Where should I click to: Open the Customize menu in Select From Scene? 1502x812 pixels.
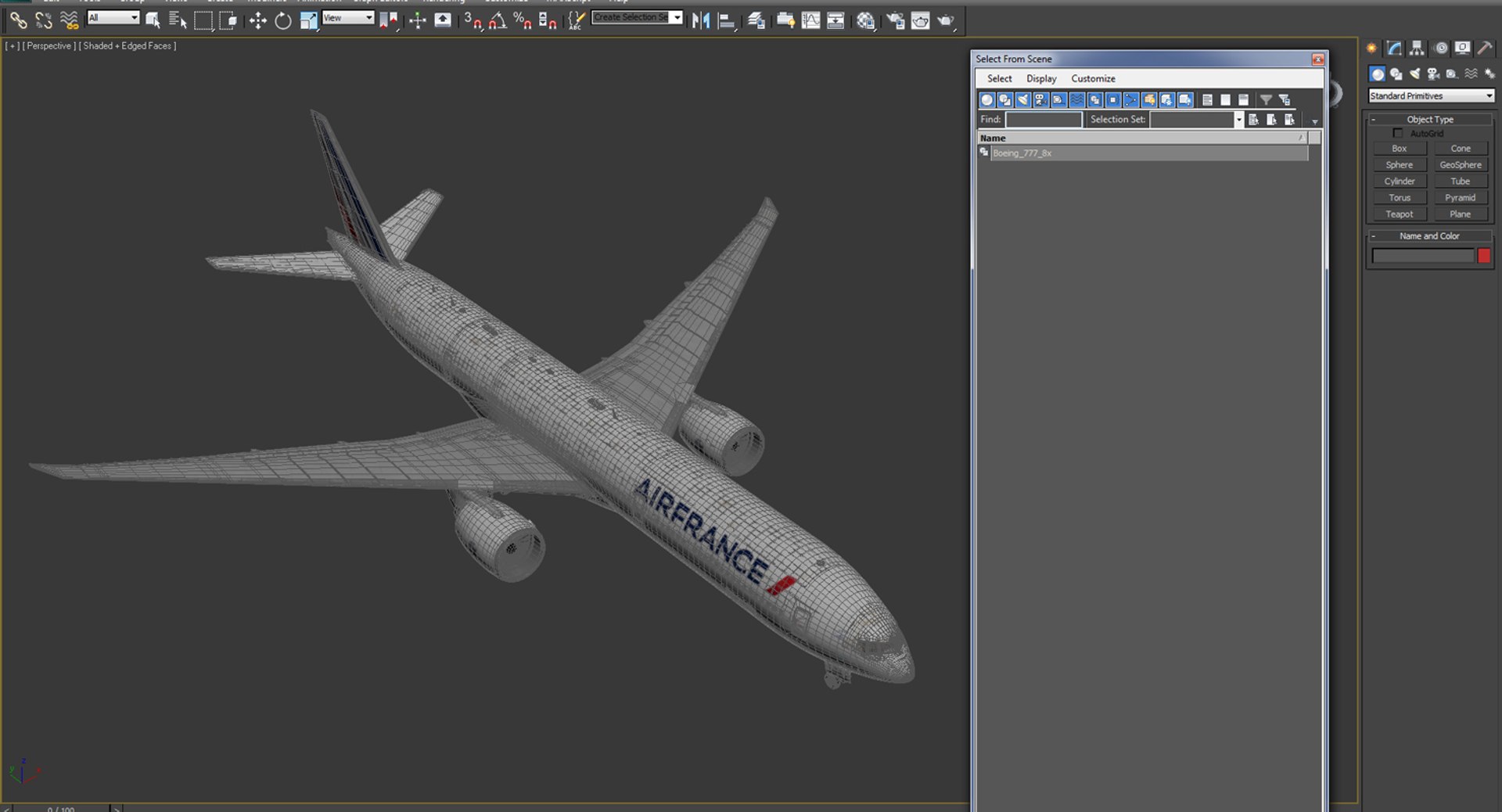1093,78
